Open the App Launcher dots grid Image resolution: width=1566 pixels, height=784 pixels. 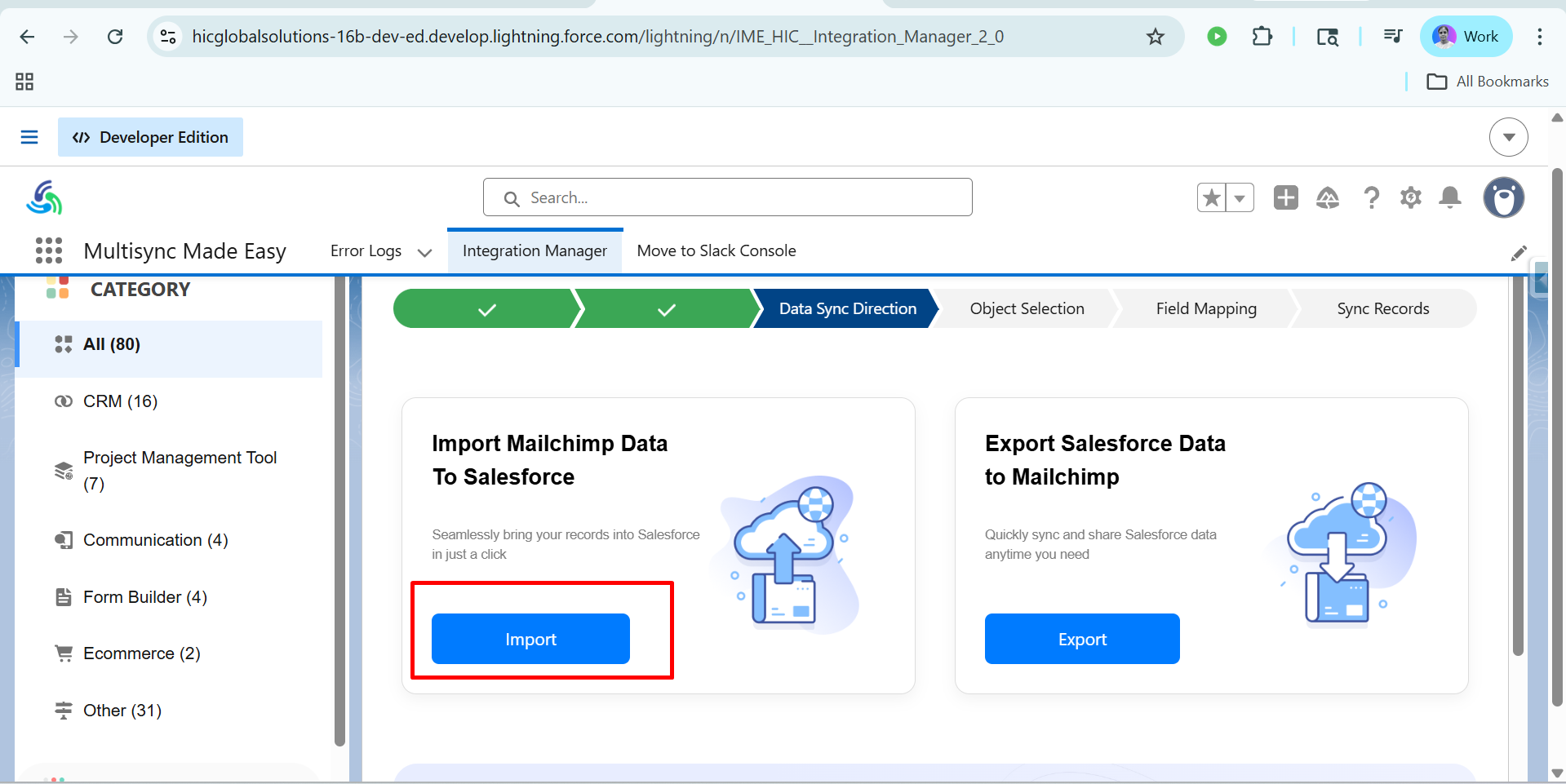49,250
